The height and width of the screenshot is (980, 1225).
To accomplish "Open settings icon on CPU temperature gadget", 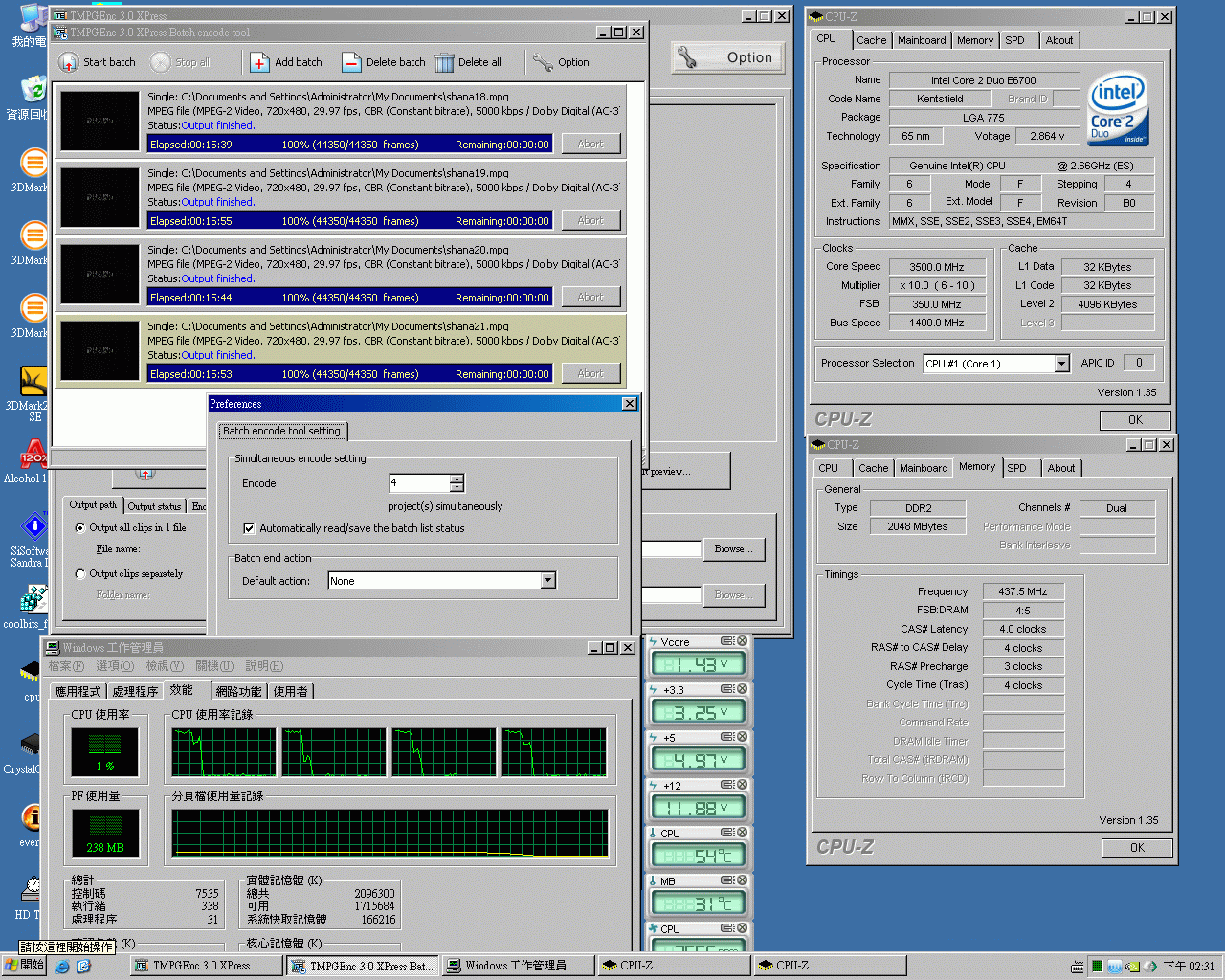I will pos(727,833).
